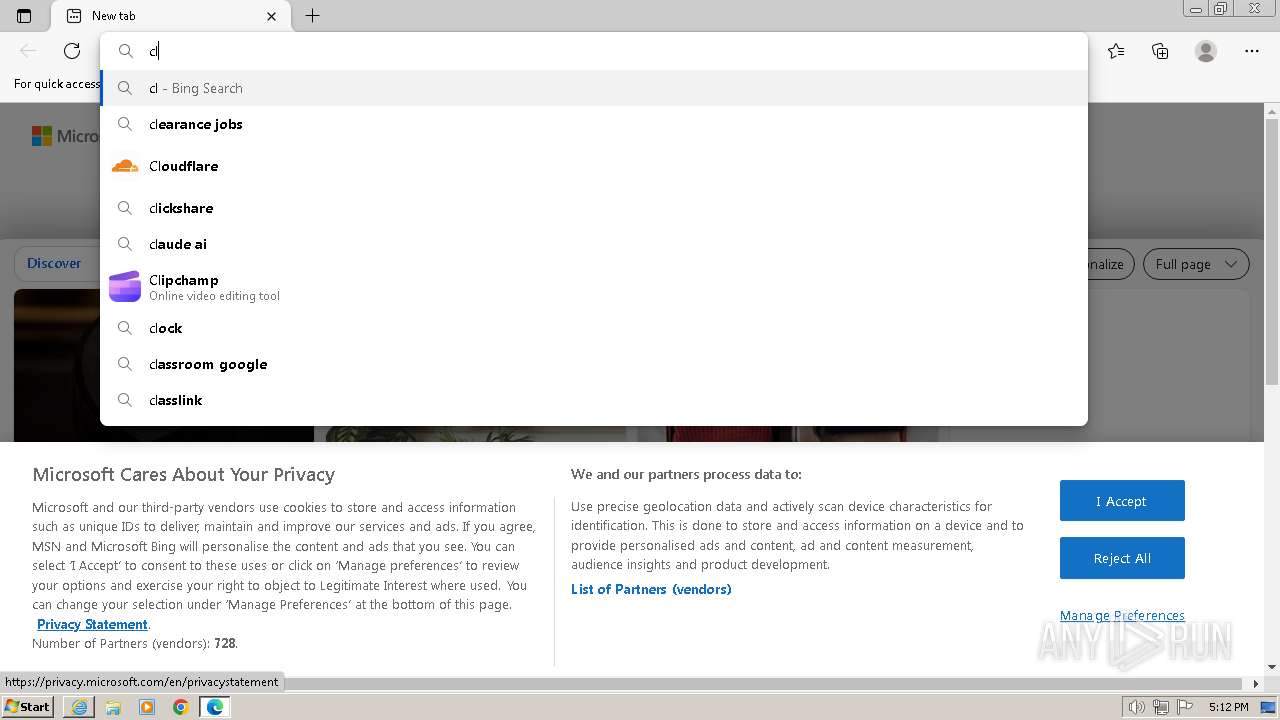This screenshot has height=720, width=1280.
Task: Select the Cloudflare suggestion
Action: point(594,166)
